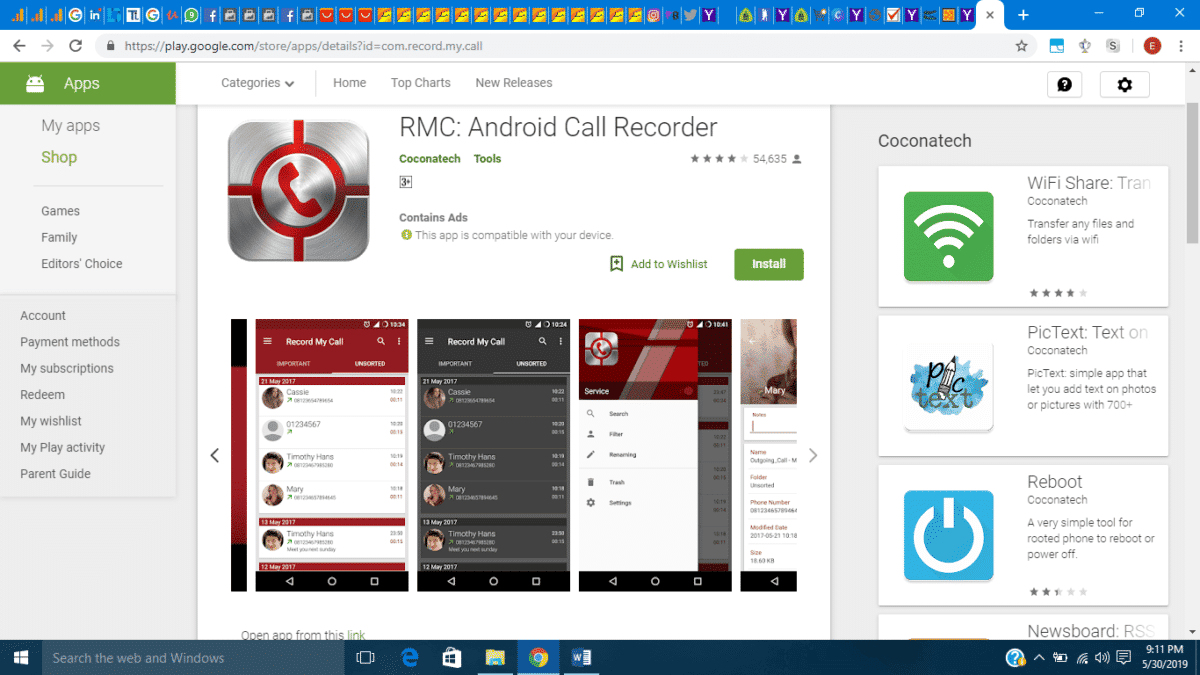Click the S extension icon in Chrome toolbar
Viewport: 1200px width, 675px height.
[1113, 46]
